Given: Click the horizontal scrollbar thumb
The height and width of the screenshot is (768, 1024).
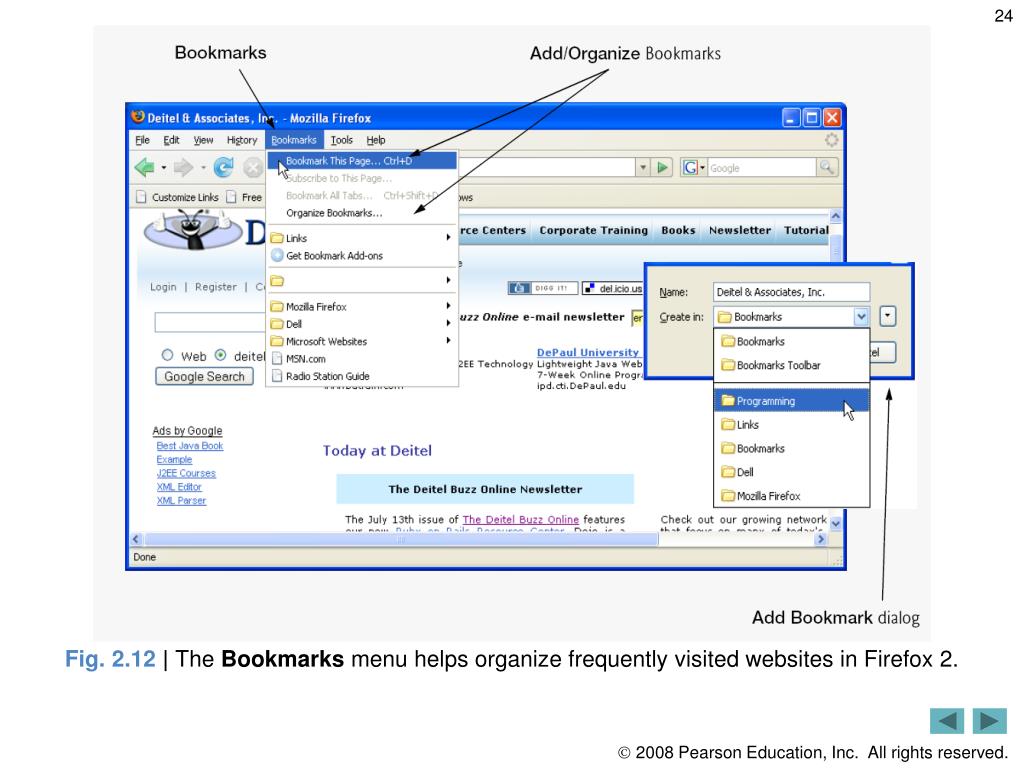Looking at the screenshot, I should [401, 539].
